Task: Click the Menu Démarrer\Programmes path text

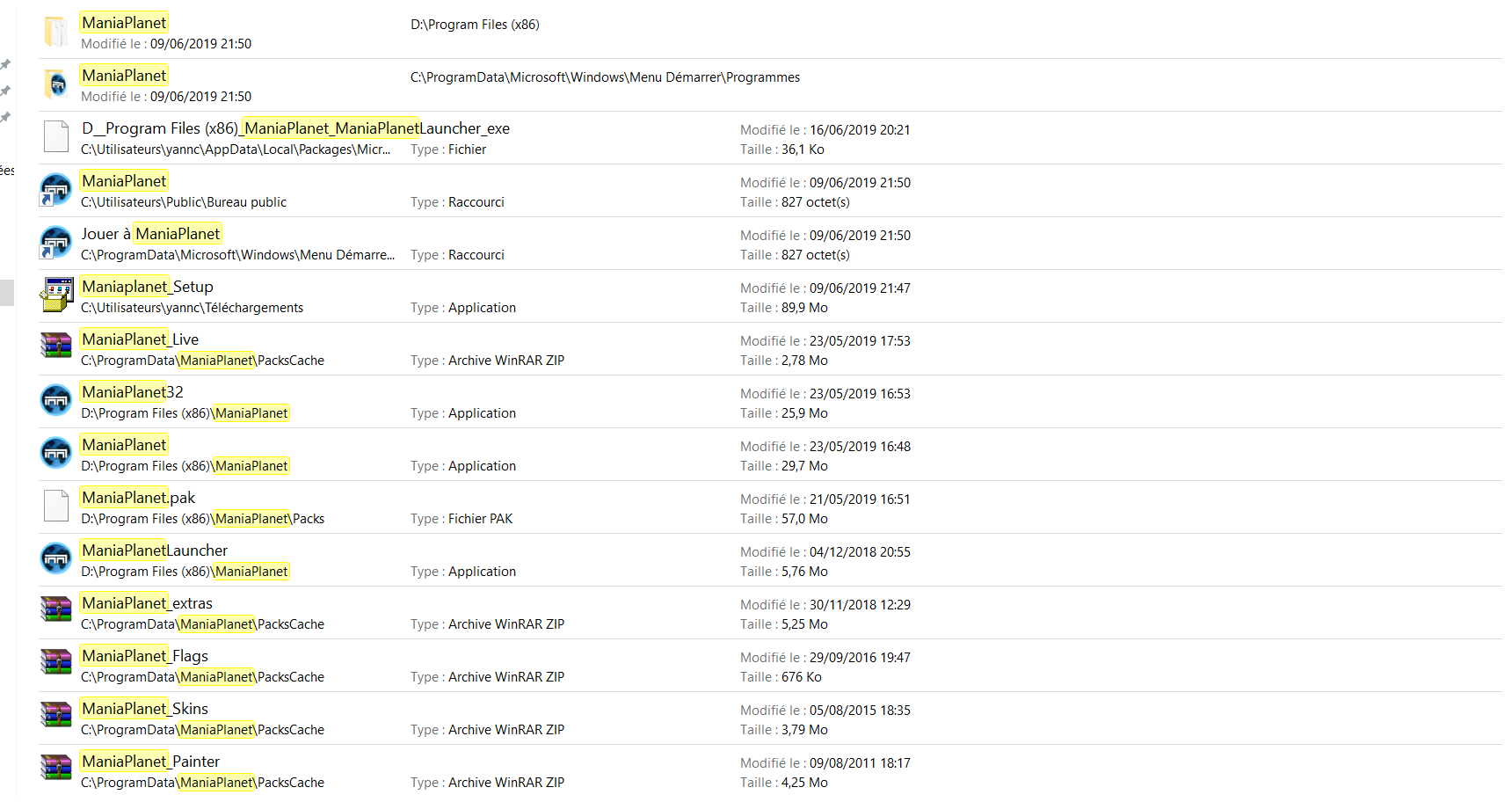Action: click(x=605, y=77)
